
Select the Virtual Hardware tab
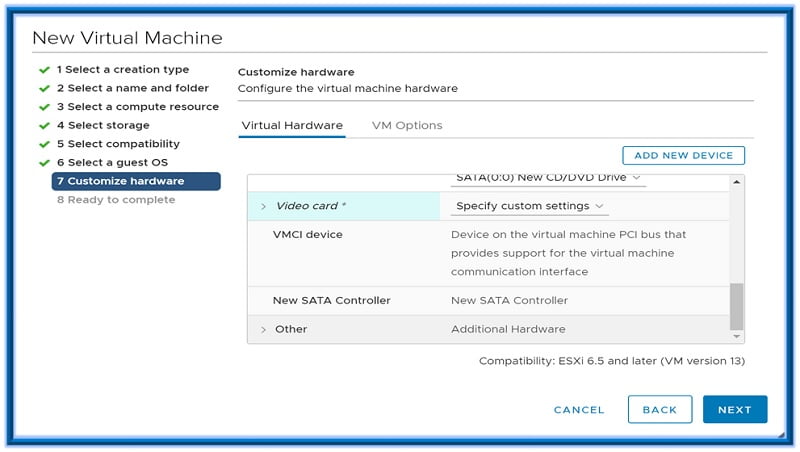click(x=292, y=125)
